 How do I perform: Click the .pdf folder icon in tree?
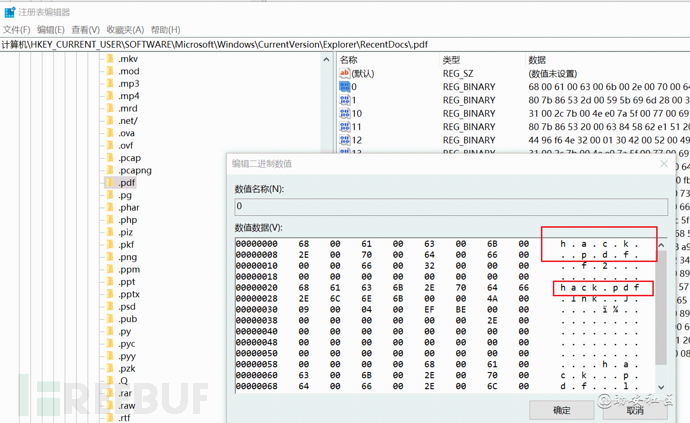[x=110, y=183]
